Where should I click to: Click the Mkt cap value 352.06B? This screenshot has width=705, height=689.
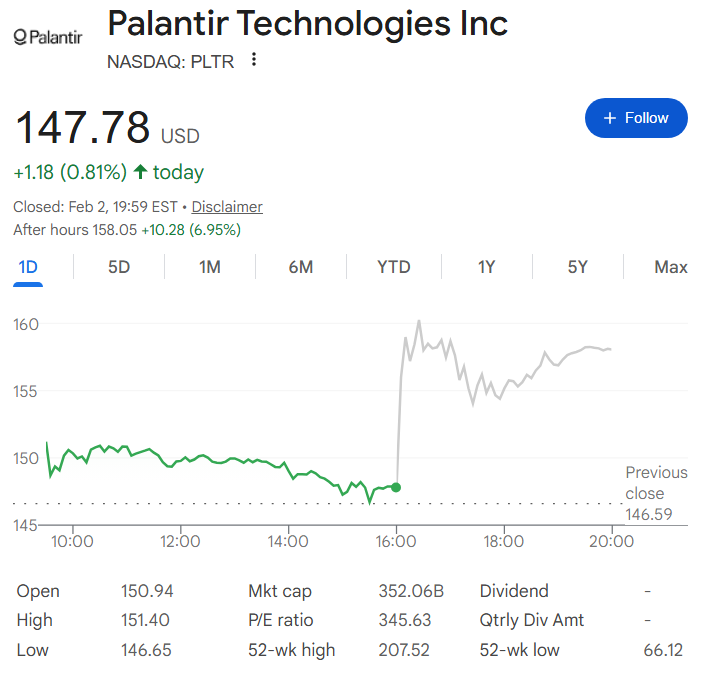point(410,591)
